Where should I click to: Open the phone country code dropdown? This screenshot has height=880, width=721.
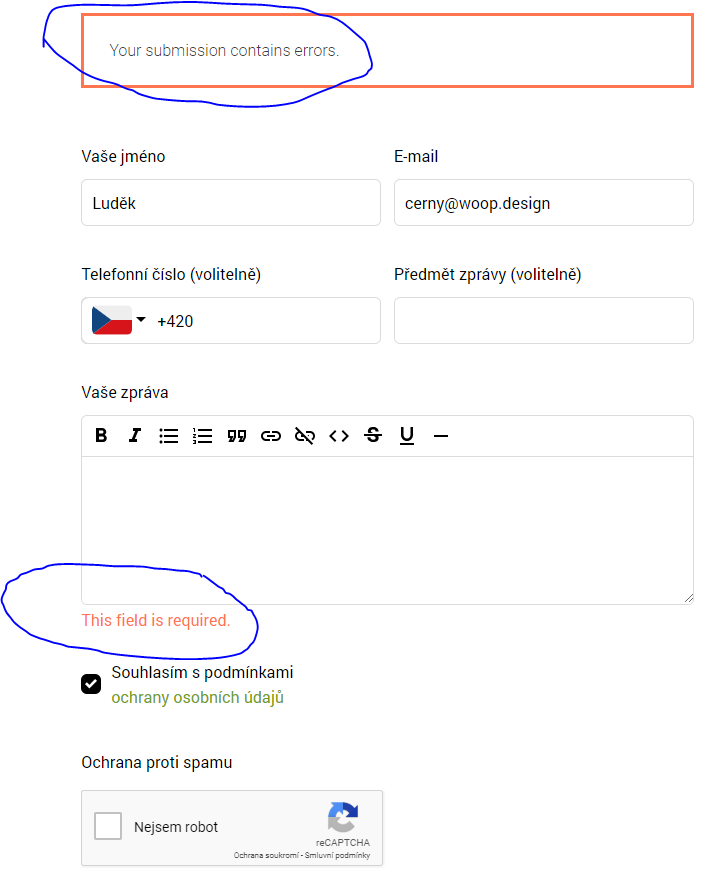[x=119, y=321]
